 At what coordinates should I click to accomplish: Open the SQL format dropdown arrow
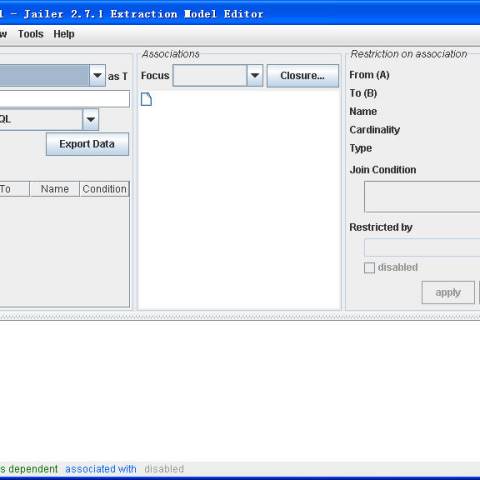(x=91, y=119)
